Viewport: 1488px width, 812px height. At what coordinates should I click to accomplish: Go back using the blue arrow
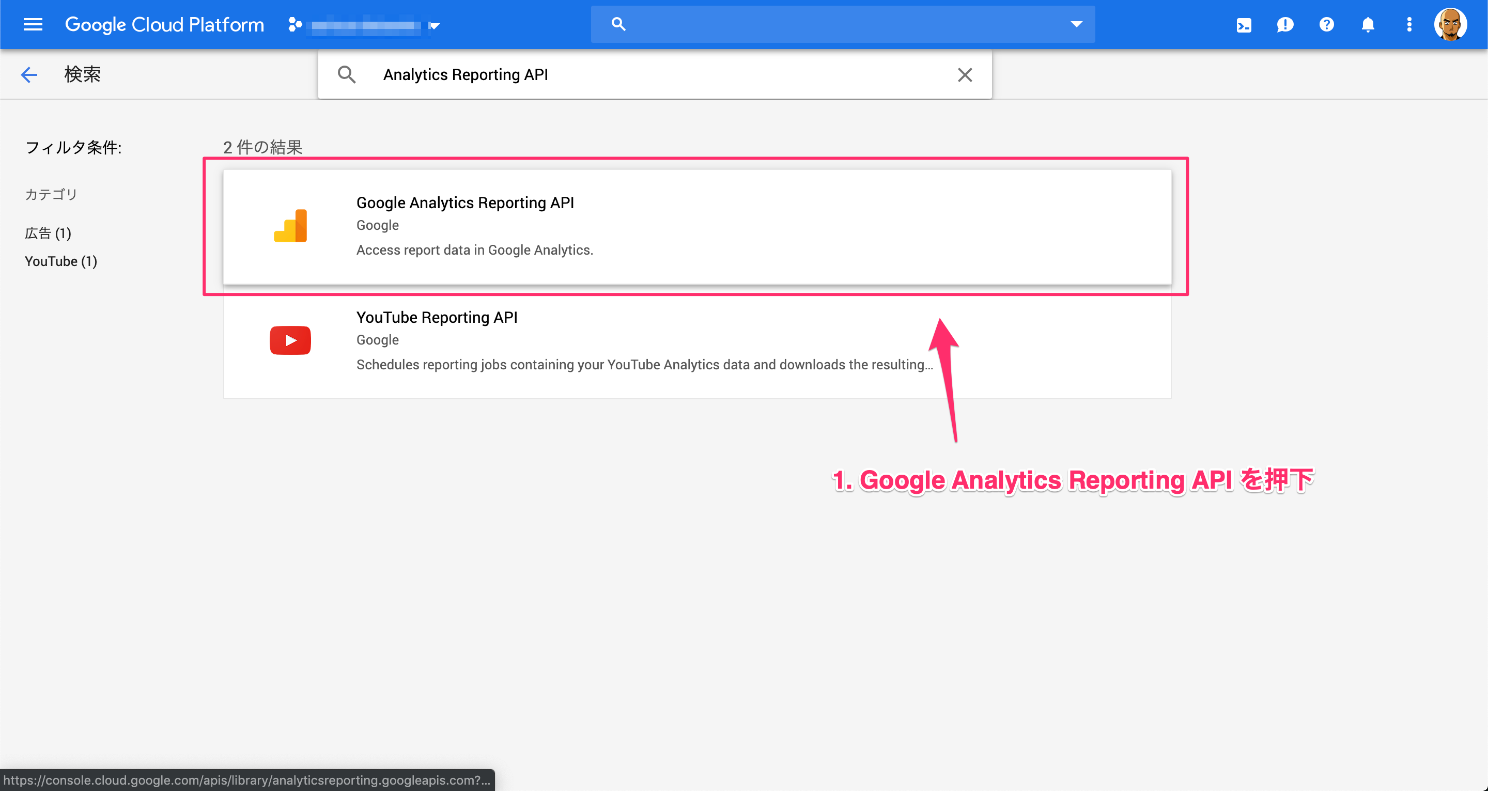(x=29, y=74)
